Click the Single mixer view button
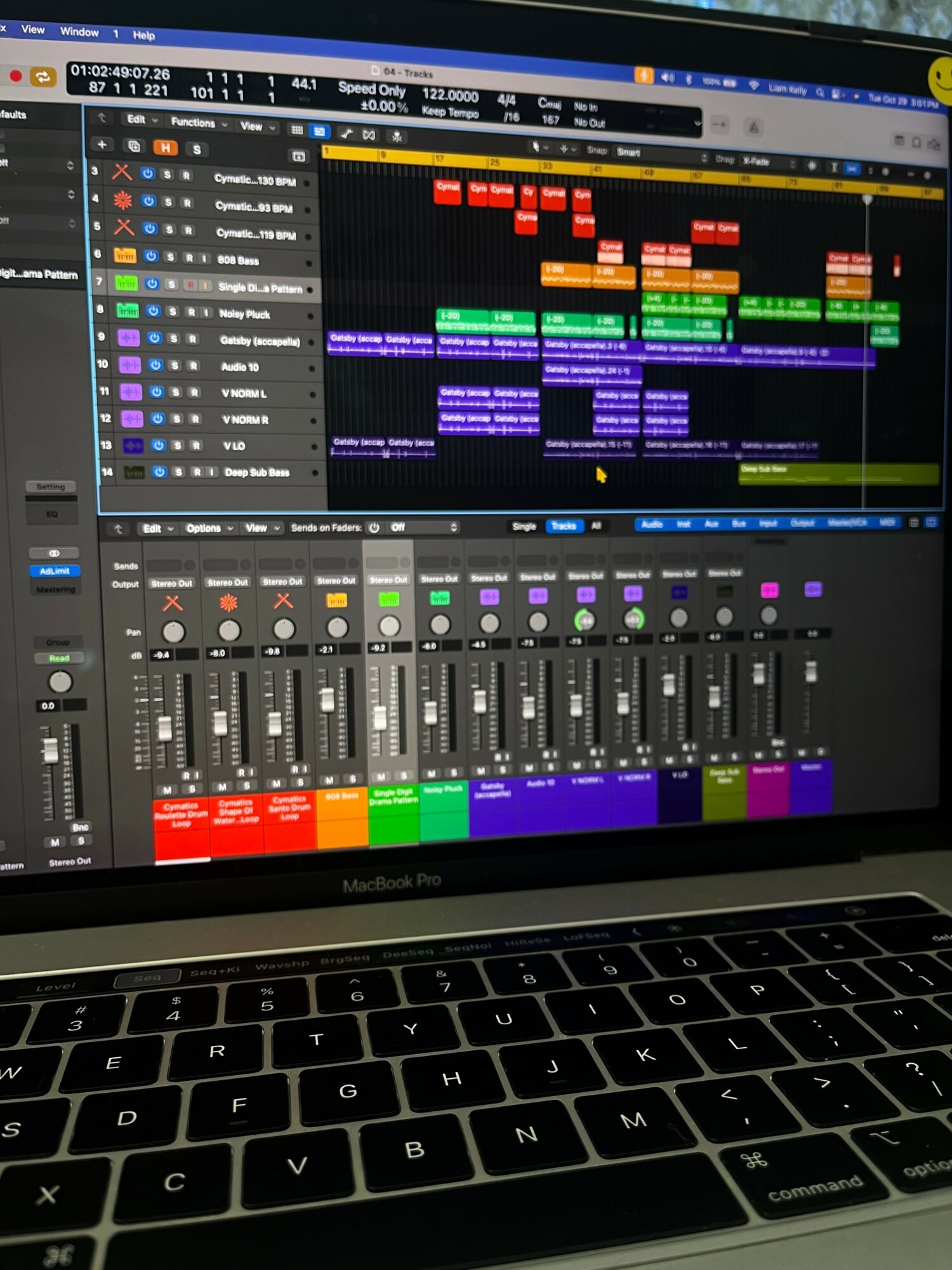The height and width of the screenshot is (1270, 952). point(524,526)
